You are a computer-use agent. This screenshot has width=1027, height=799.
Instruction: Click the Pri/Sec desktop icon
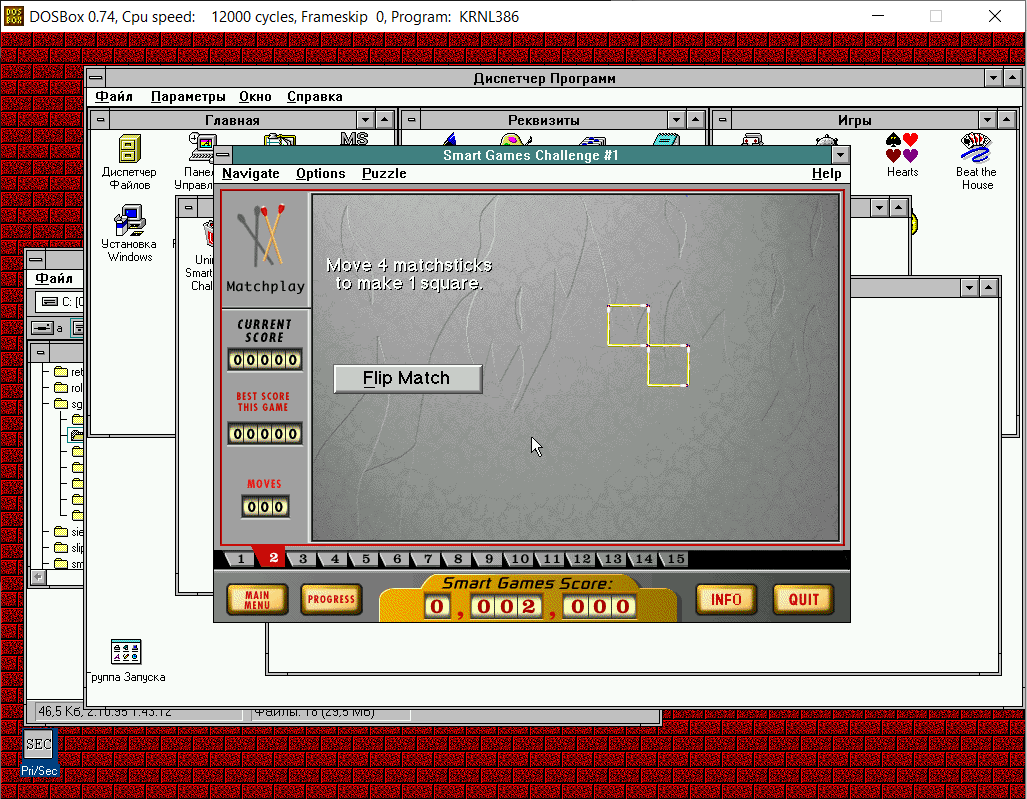[39, 745]
